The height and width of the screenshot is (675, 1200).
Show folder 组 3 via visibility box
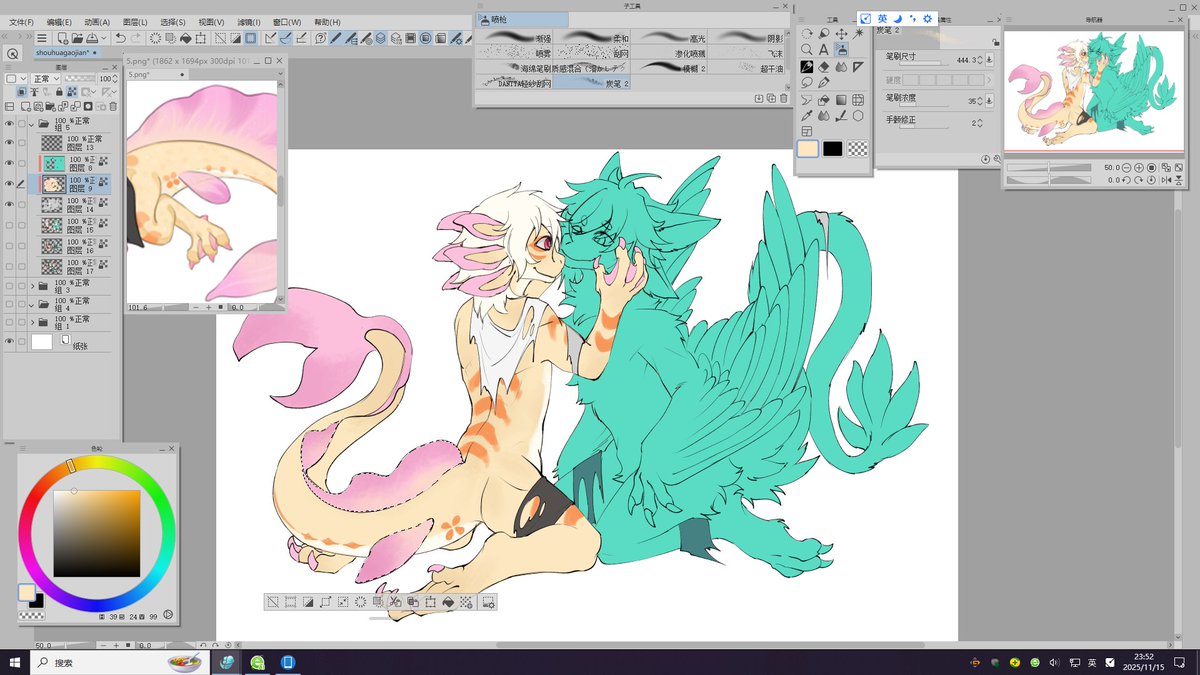coord(9,286)
